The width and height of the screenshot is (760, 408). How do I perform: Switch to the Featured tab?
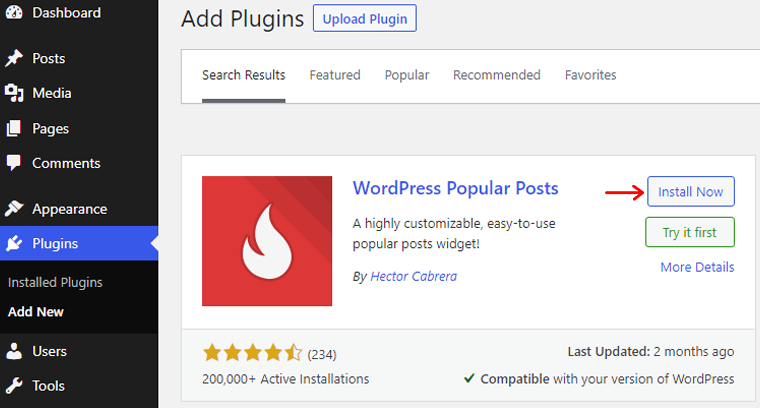(x=335, y=75)
